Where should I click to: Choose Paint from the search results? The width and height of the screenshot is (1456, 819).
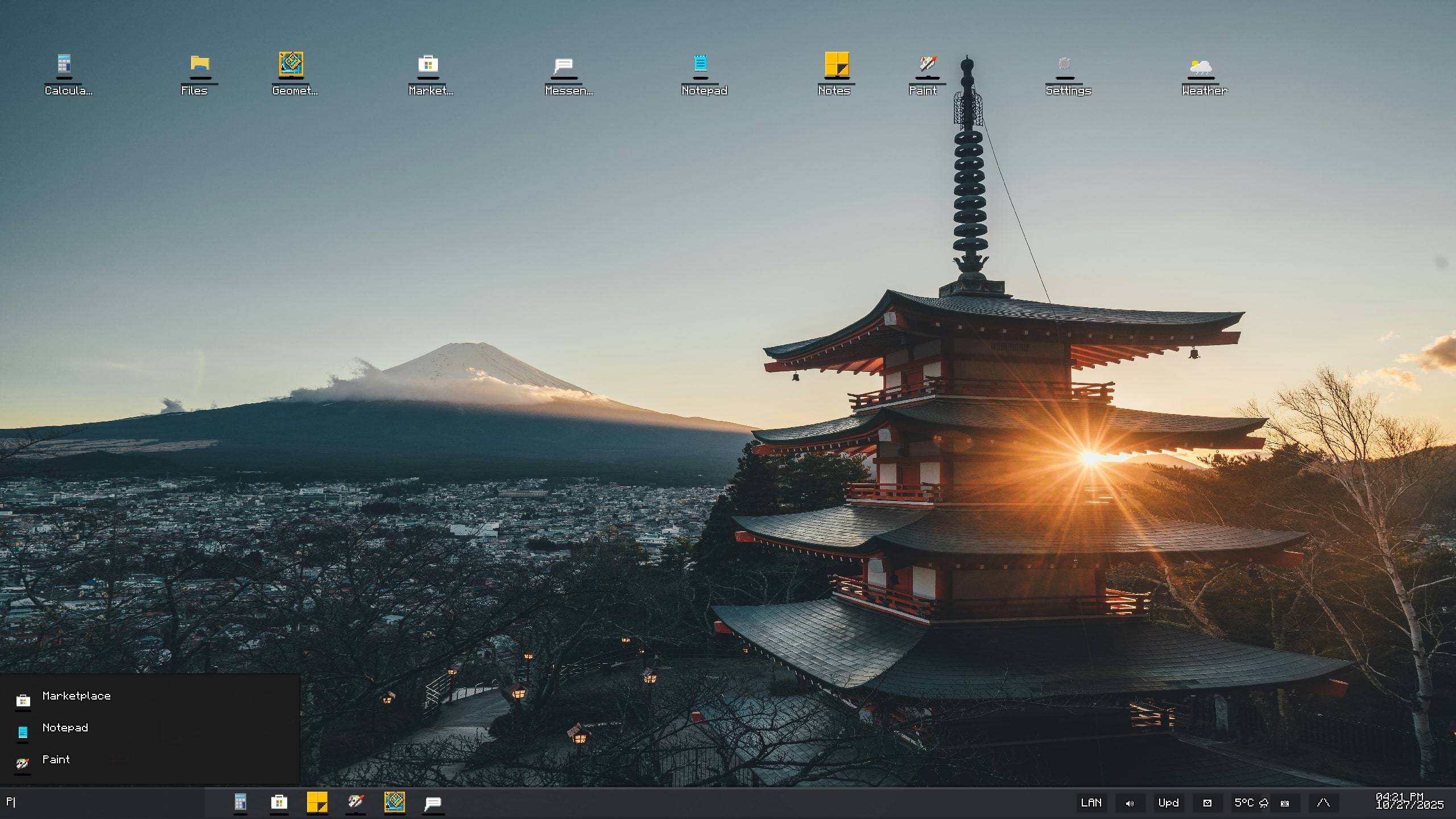[56, 760]
